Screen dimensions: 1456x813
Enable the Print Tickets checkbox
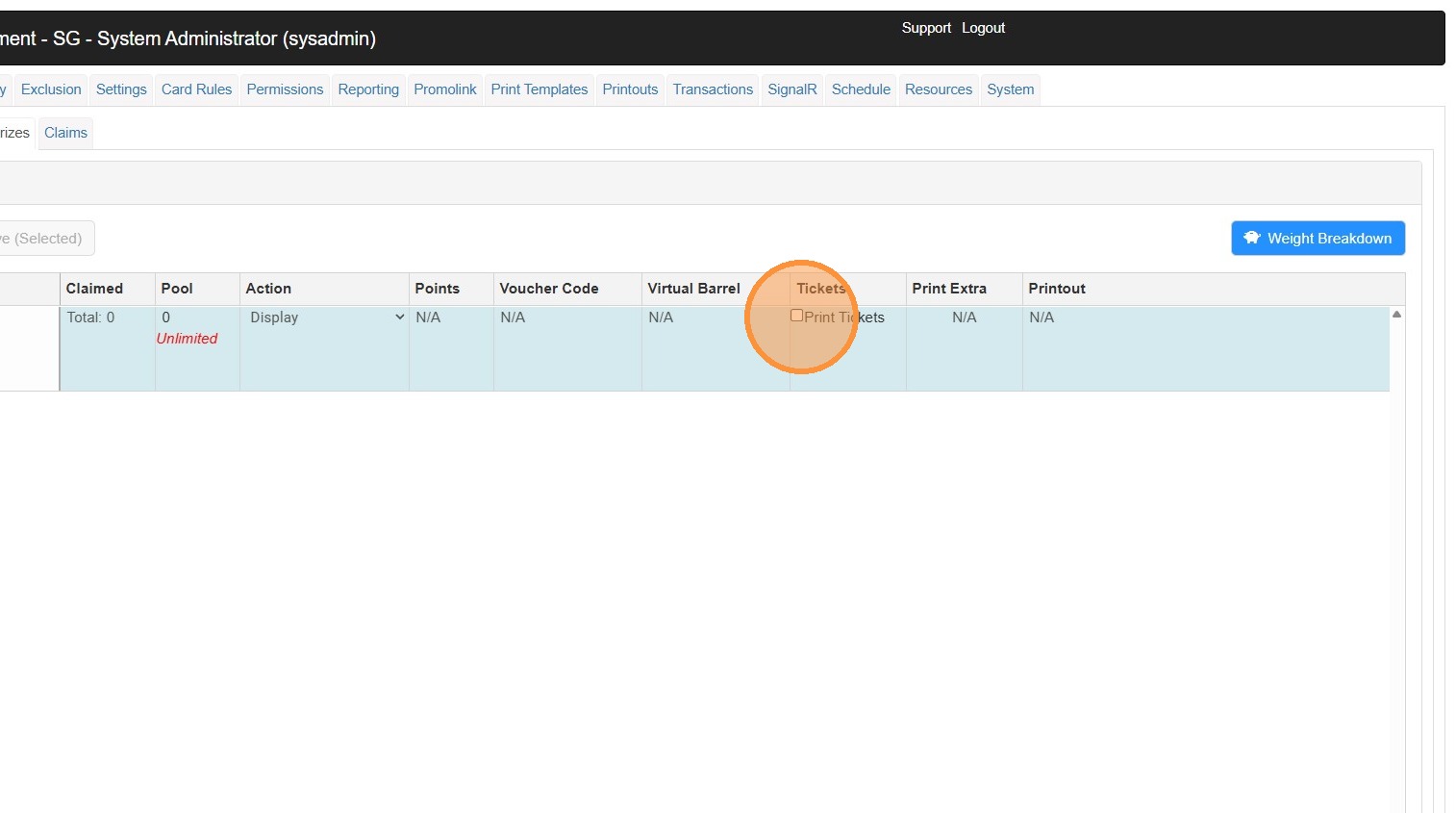[x=796, y=316]
